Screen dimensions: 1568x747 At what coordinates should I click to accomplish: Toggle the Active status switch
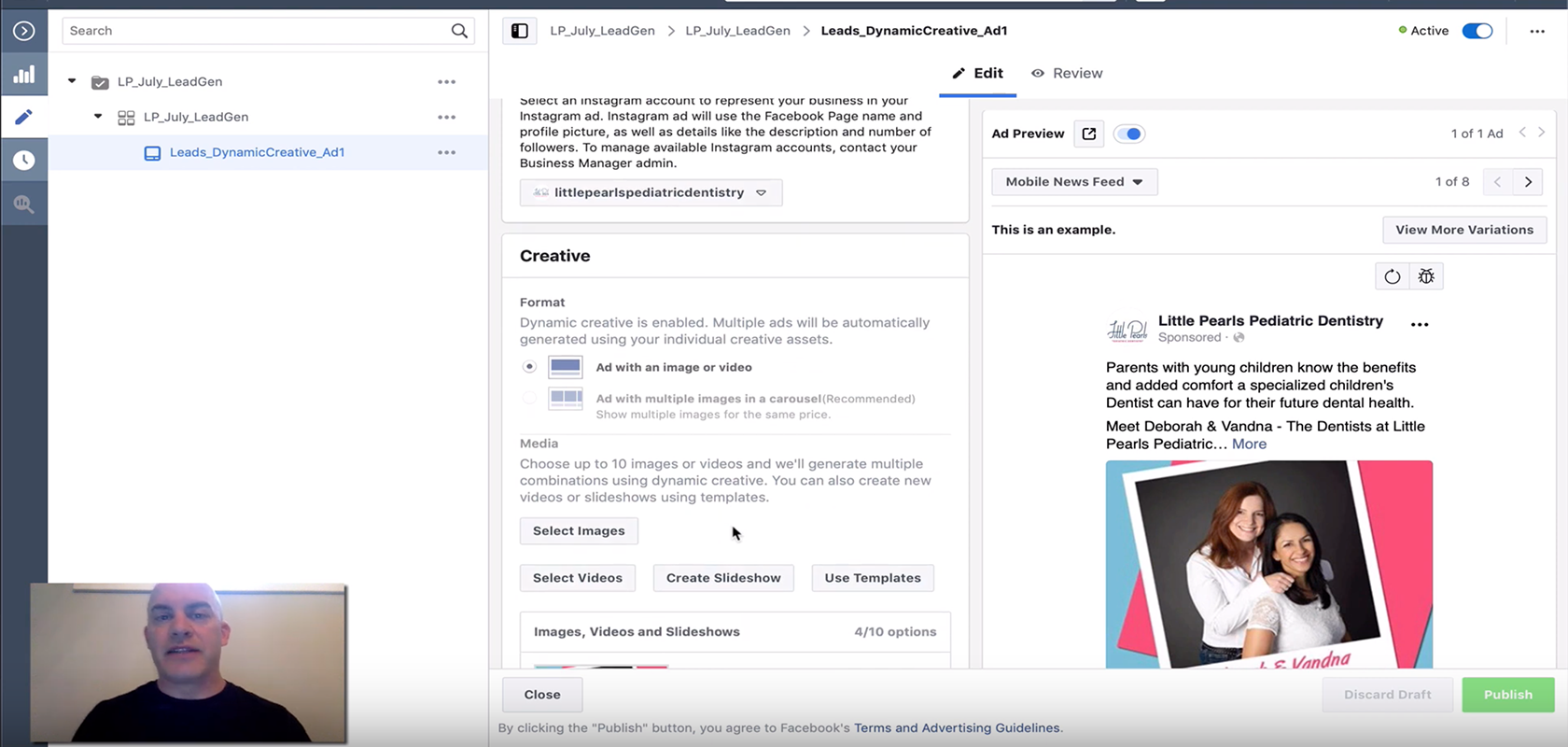coord(1477,31)
